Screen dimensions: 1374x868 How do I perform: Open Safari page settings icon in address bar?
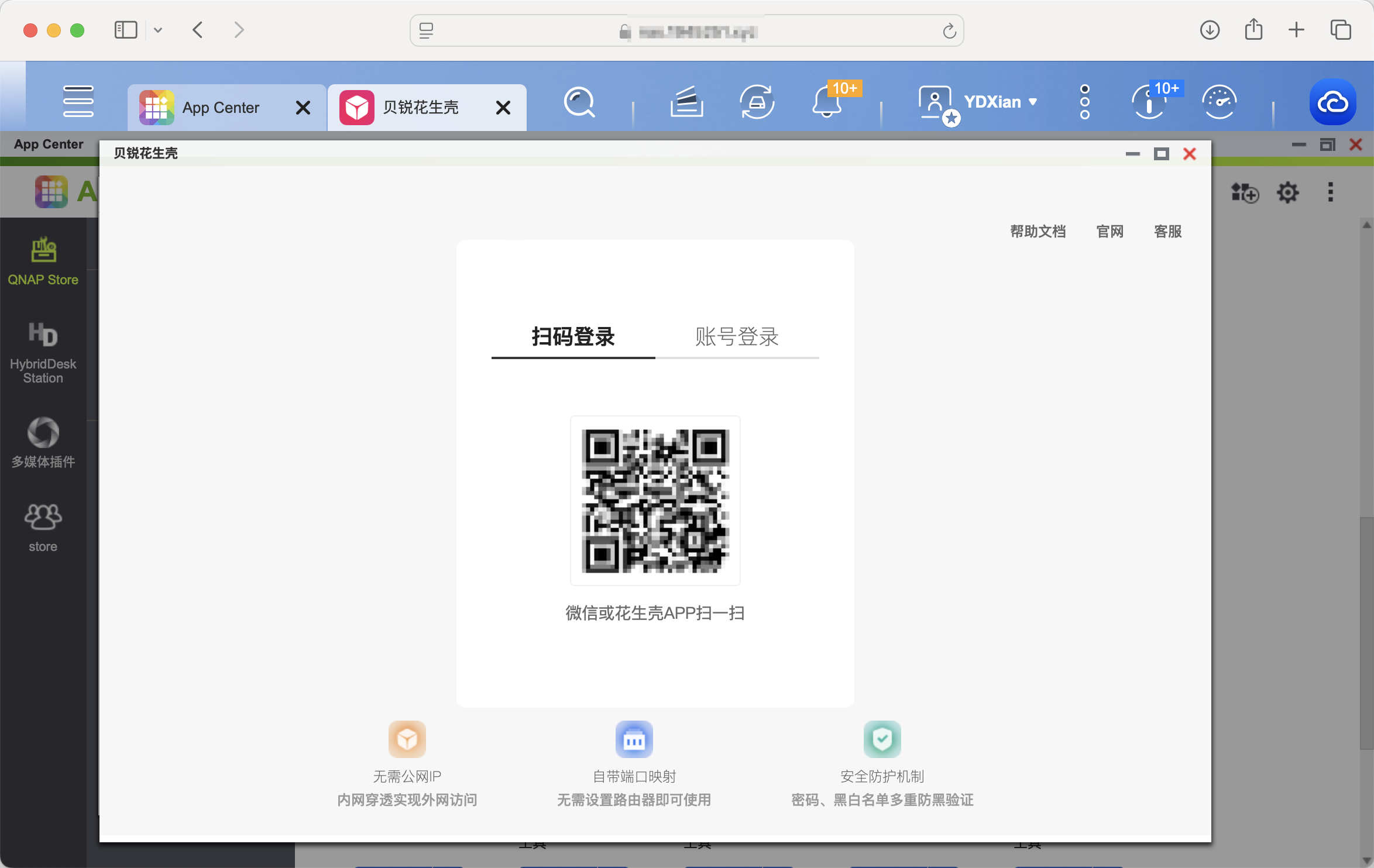click(427, 30)
